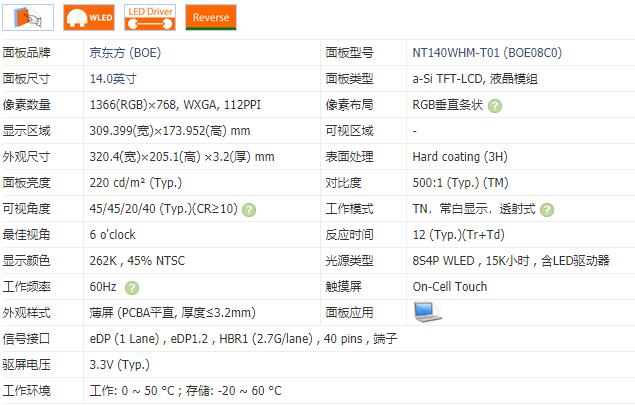Select the 反应时间 label

click(x=349, y=234)
